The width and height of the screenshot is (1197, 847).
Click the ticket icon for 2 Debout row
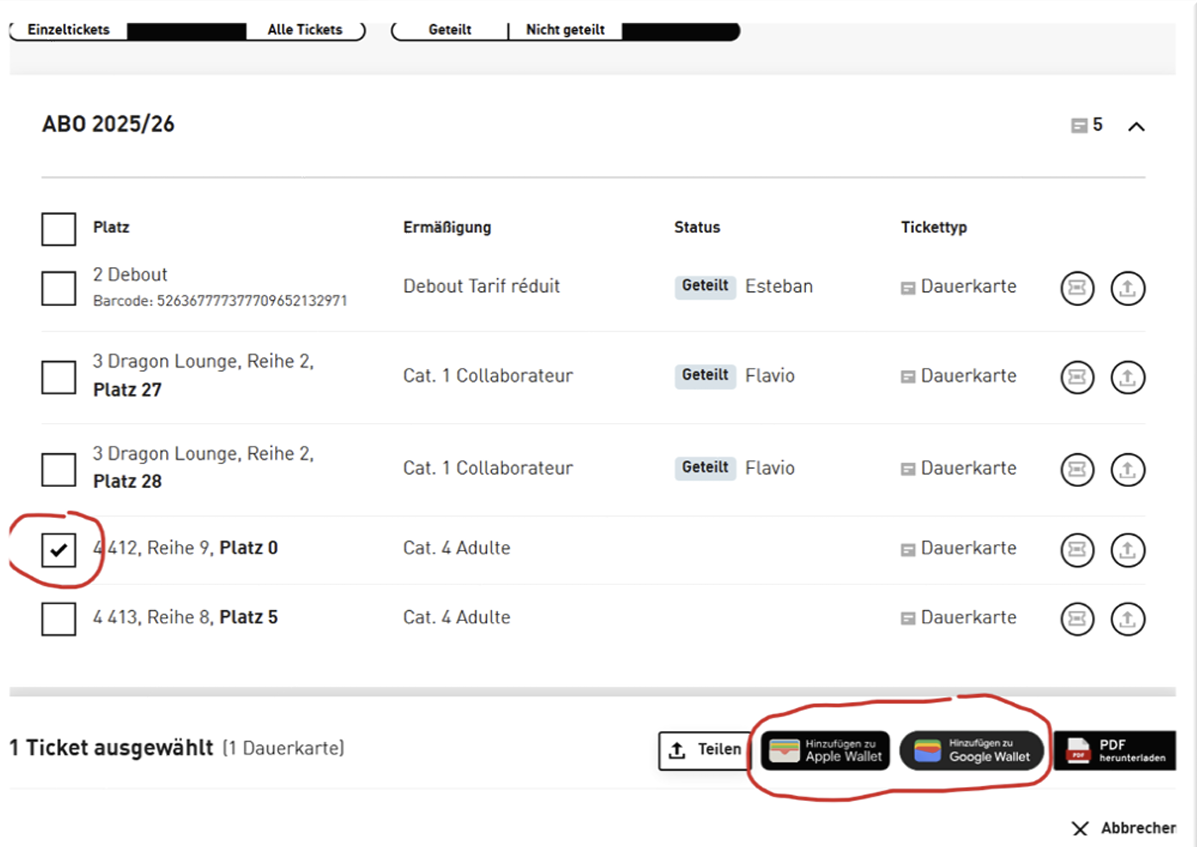pos(1077,288)
